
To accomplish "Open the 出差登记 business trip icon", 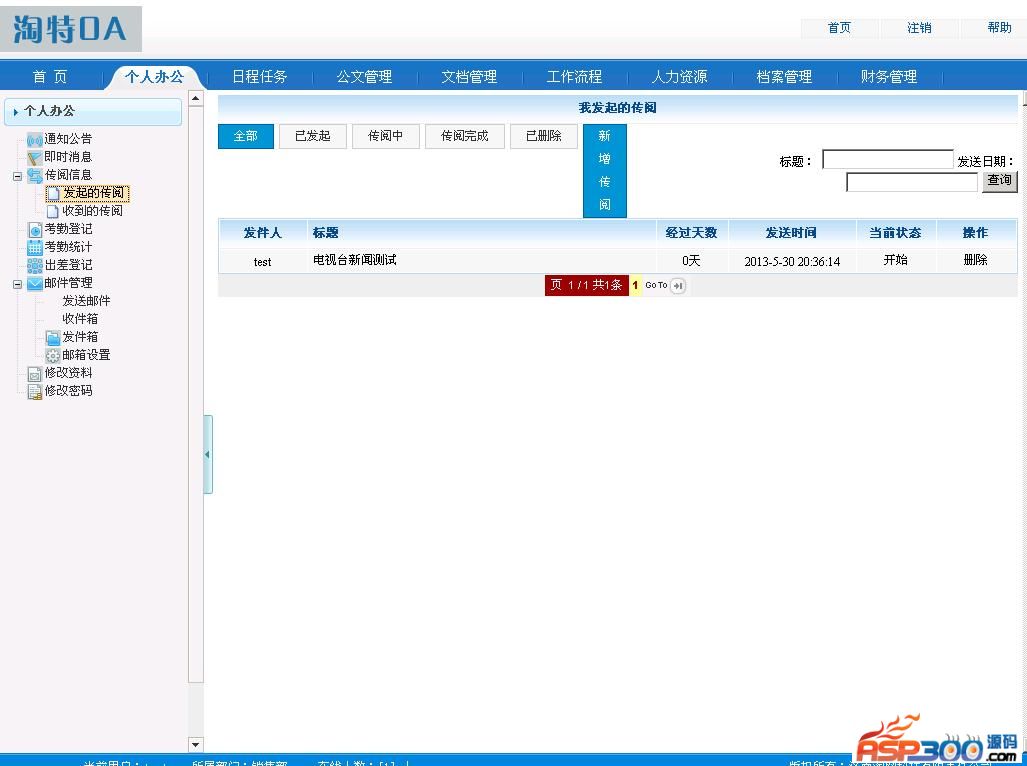I will click(35, 265).
